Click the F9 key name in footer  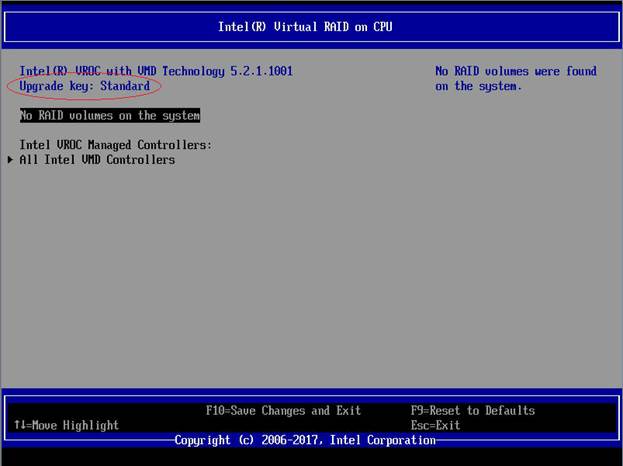[418, 411]
